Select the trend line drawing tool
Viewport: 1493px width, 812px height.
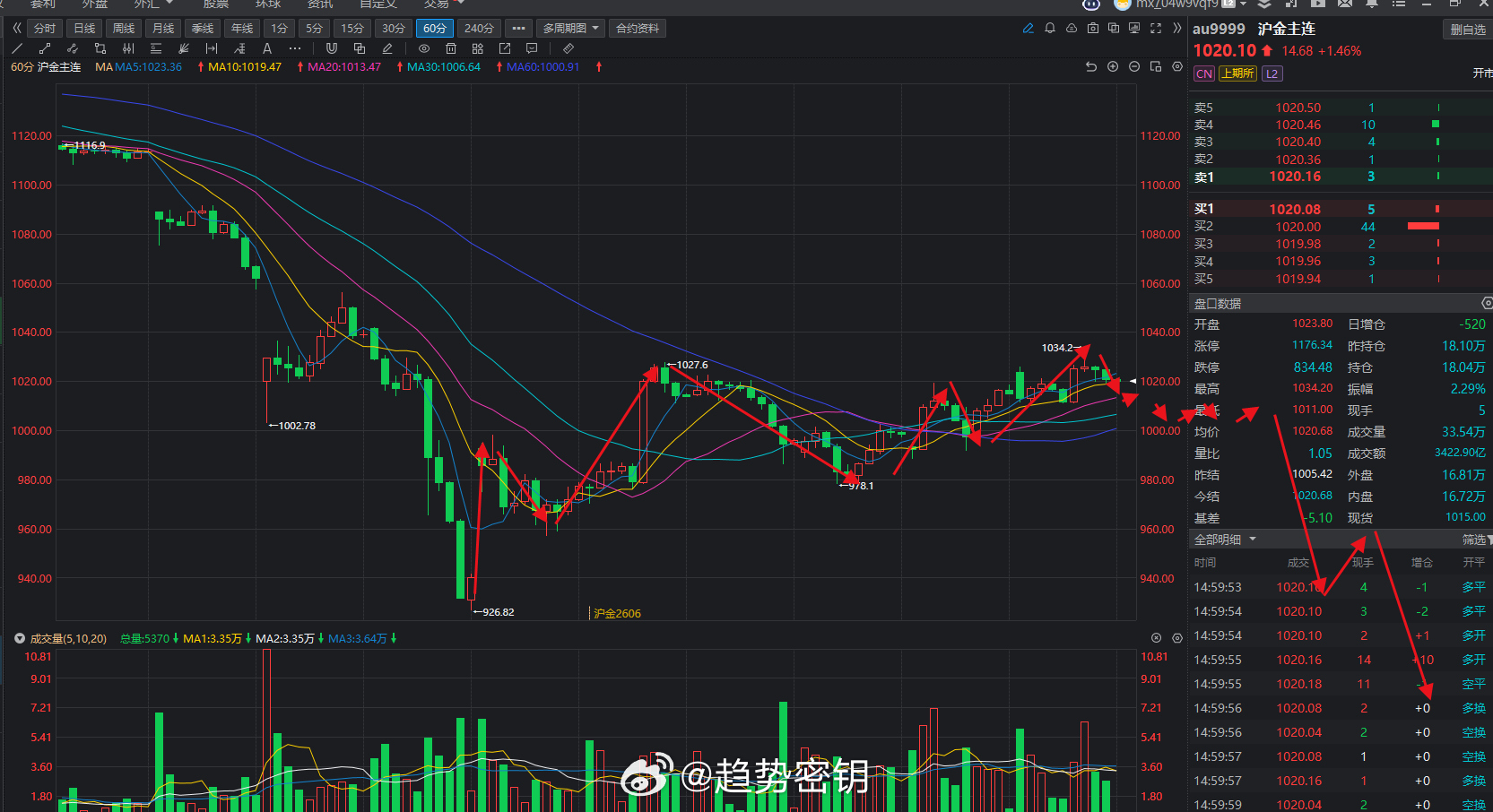pyautogui.click(x=16, y=48)
